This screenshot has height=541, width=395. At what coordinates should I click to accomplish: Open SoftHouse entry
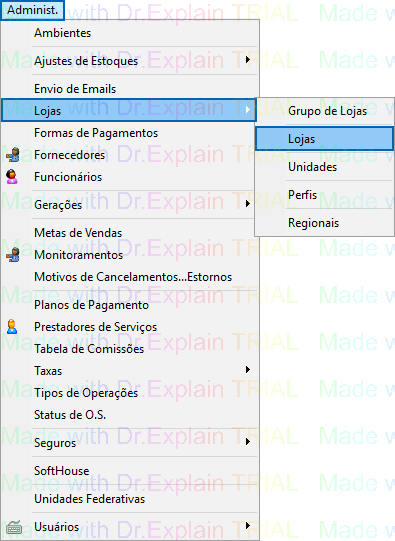point(129,471)
